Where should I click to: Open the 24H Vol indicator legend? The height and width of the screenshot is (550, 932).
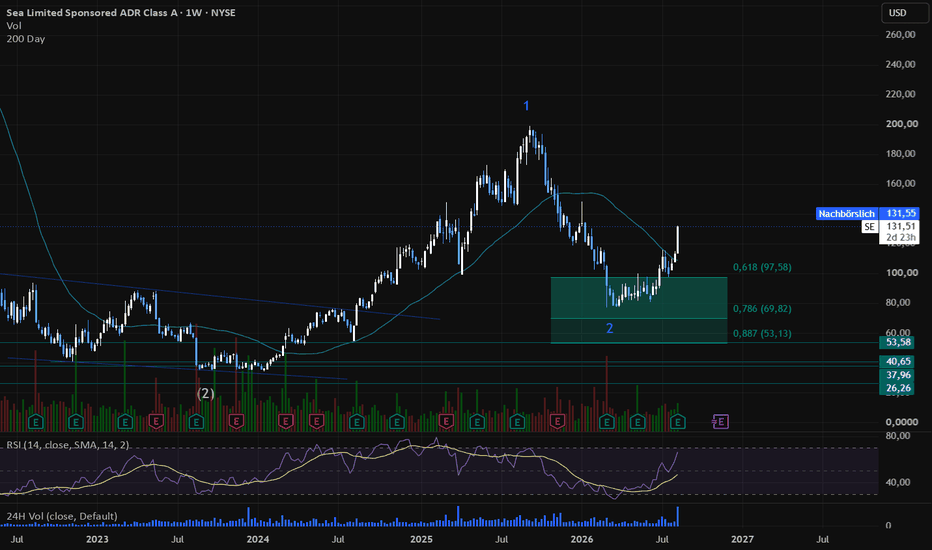[x=62, y=516]
